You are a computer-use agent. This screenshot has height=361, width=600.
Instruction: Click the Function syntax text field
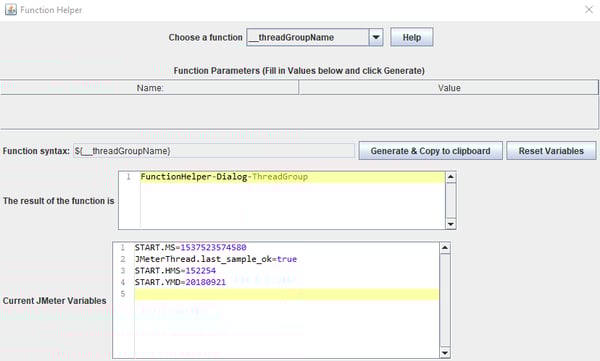214,151
